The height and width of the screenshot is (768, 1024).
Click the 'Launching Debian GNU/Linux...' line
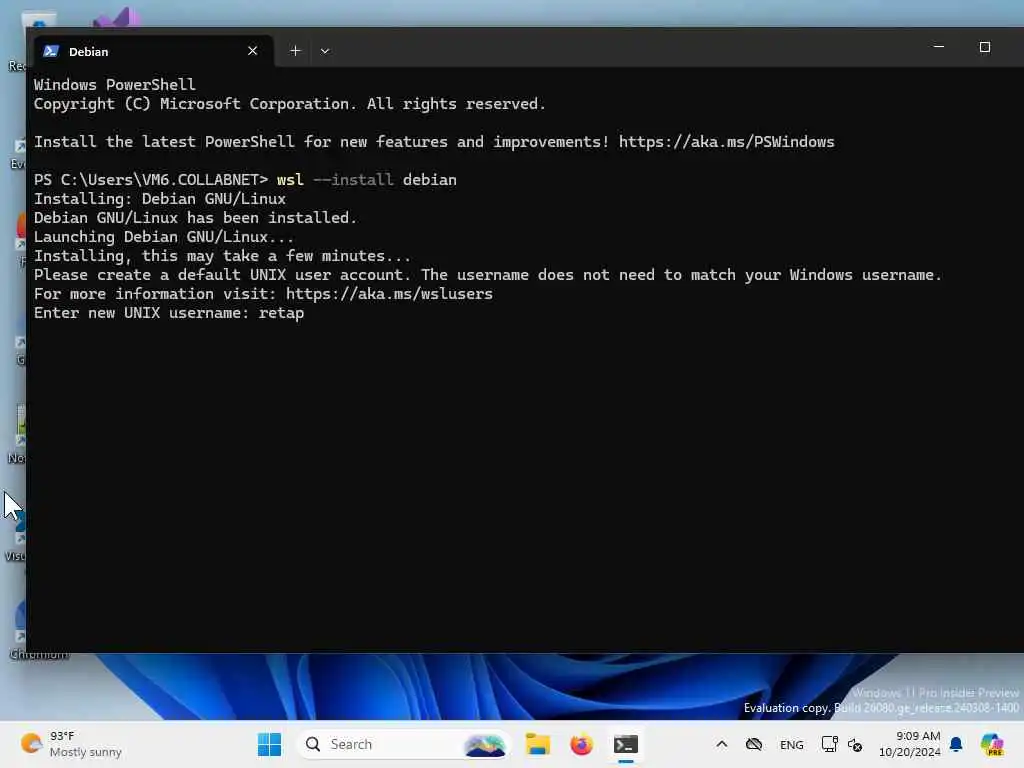[164, 236]
